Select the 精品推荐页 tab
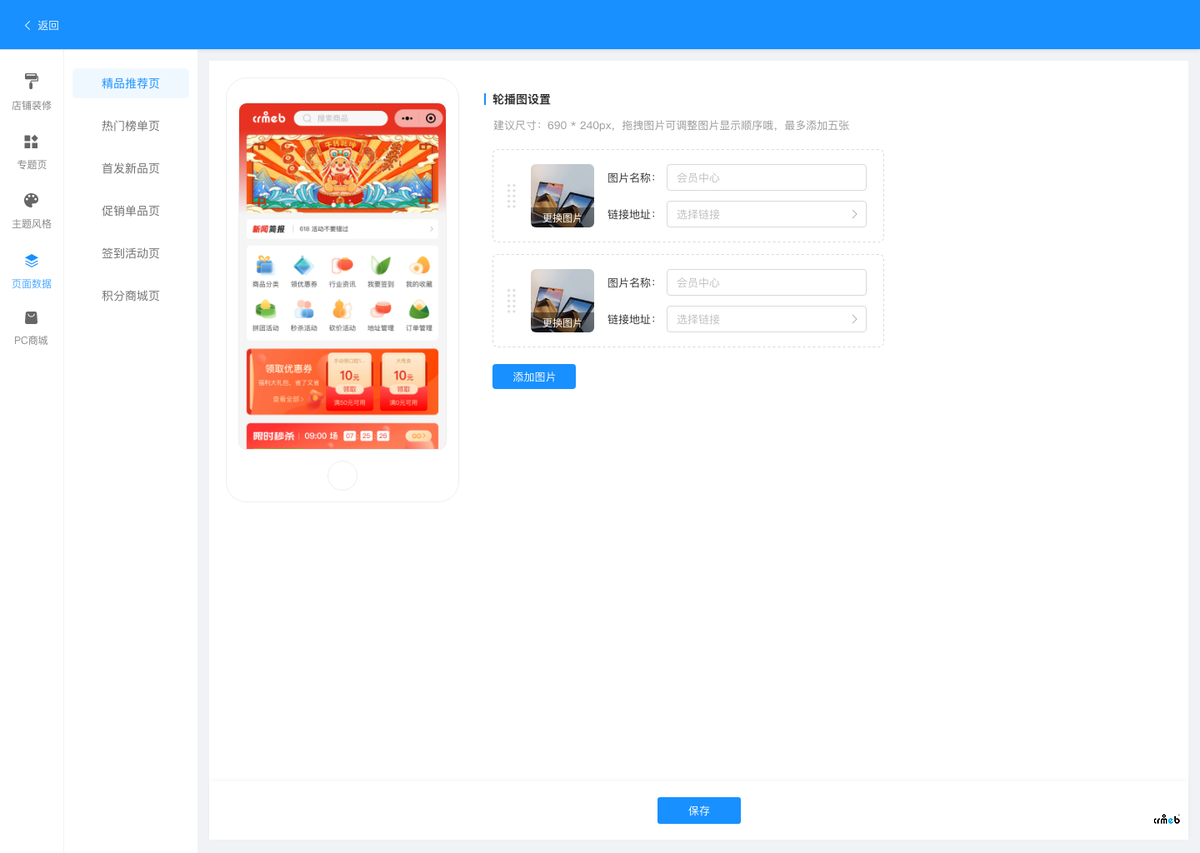This screenshot has height=853, width=1200. [x=131, y=83]
